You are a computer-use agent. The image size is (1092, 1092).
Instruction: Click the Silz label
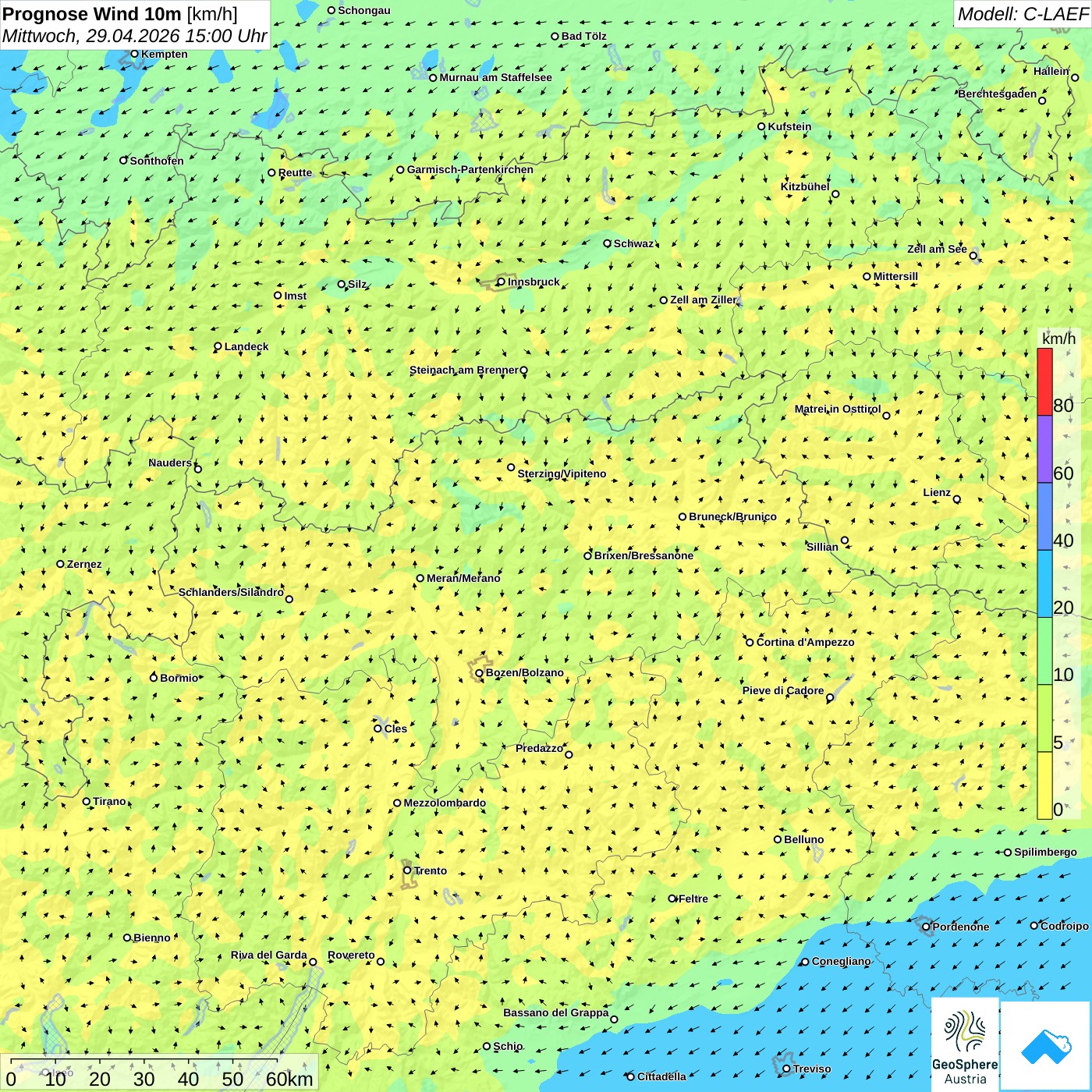tap(356, 284)
